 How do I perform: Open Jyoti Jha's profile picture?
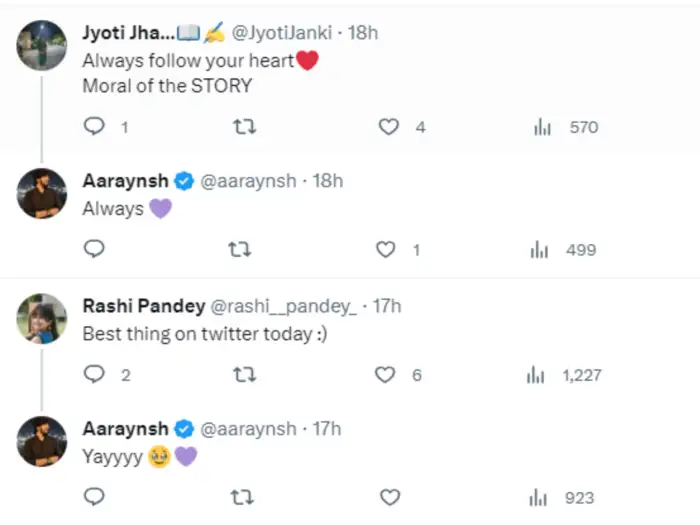[x=42, y=45]
